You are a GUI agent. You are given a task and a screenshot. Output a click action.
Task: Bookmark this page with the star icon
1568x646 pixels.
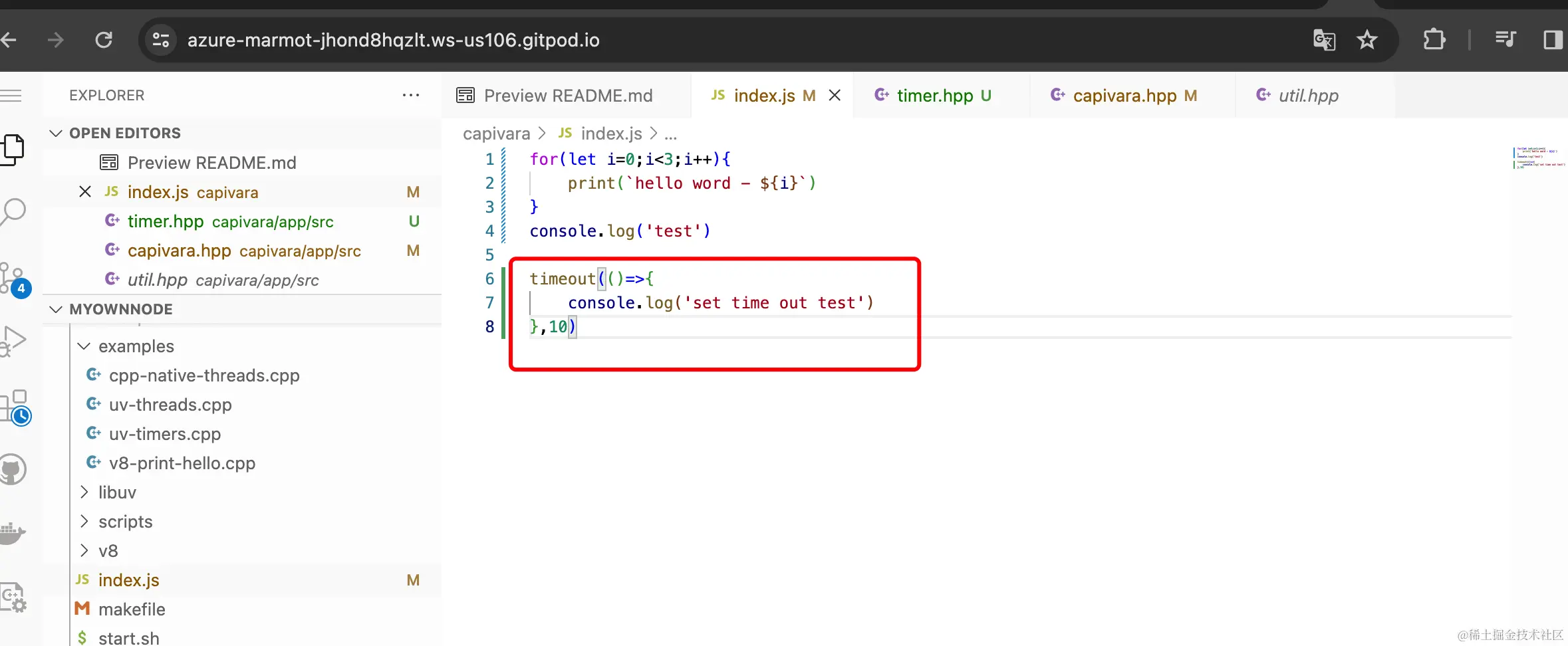pyautogui.click(x=1367, y=40)
